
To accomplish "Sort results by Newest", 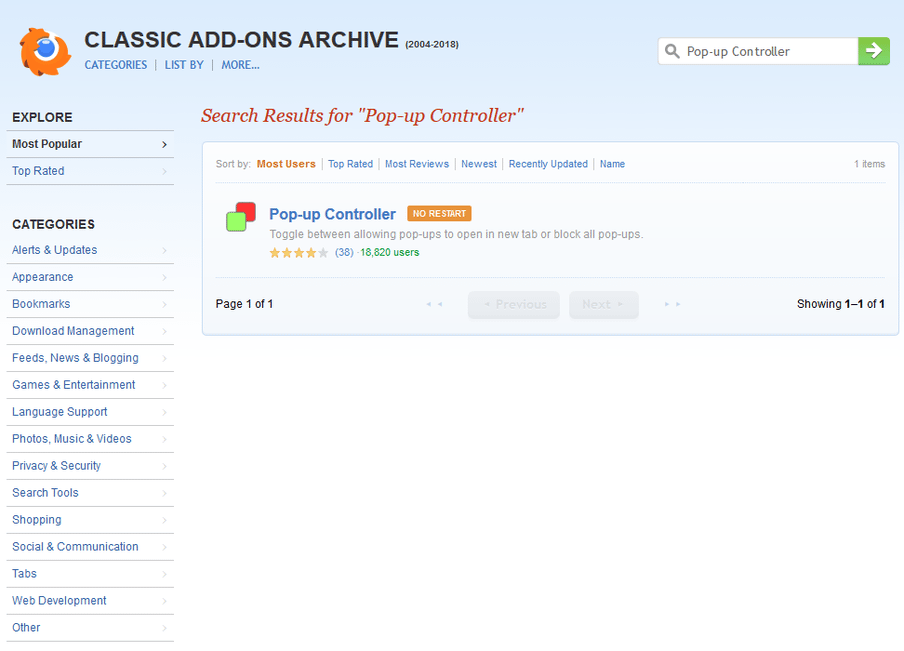I will click(x=479, y=164).
